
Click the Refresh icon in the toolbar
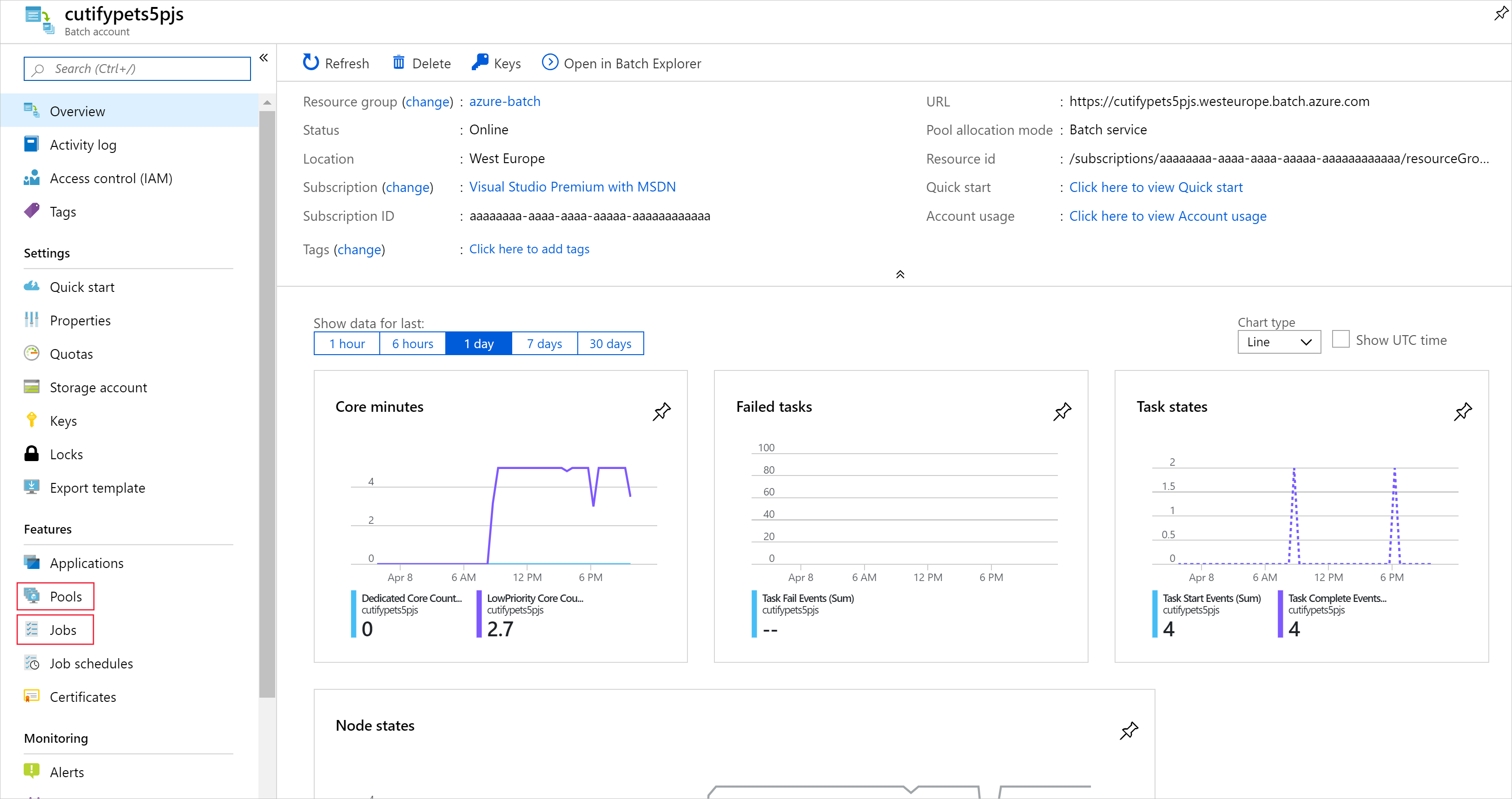tap(310, 62)
